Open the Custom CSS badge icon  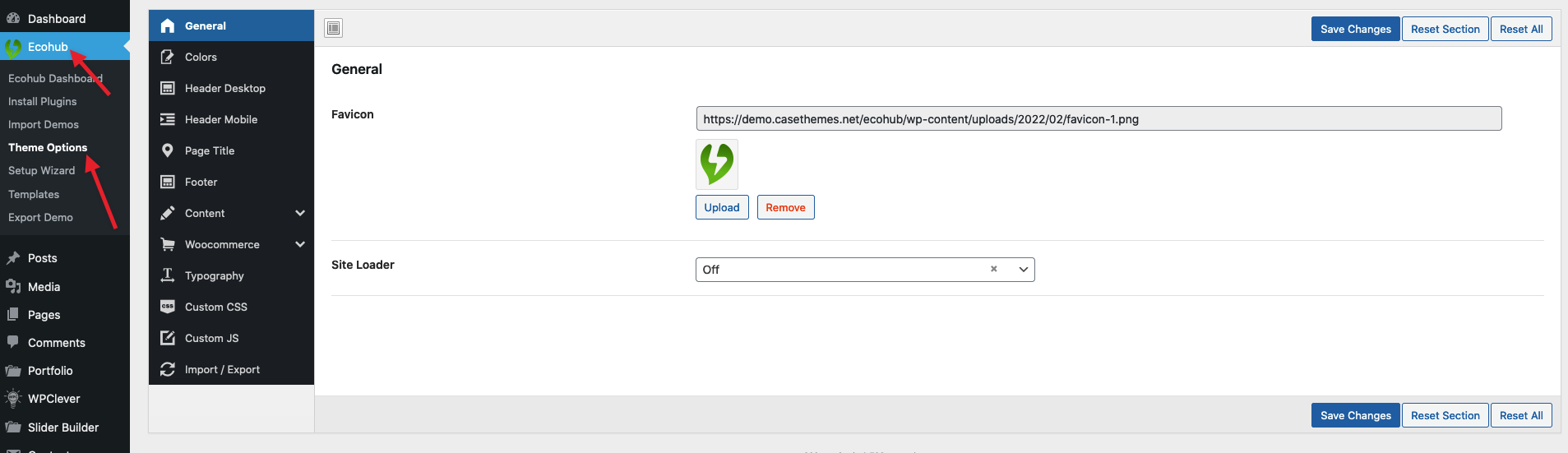(x=168, y=307)
